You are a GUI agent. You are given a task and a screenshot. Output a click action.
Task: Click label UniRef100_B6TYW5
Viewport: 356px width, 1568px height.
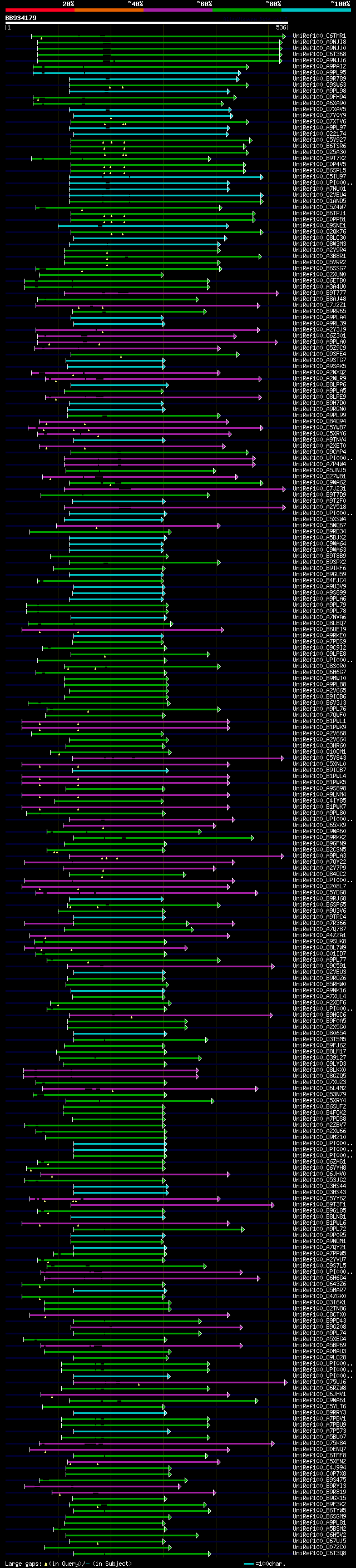coord(319,1510)
